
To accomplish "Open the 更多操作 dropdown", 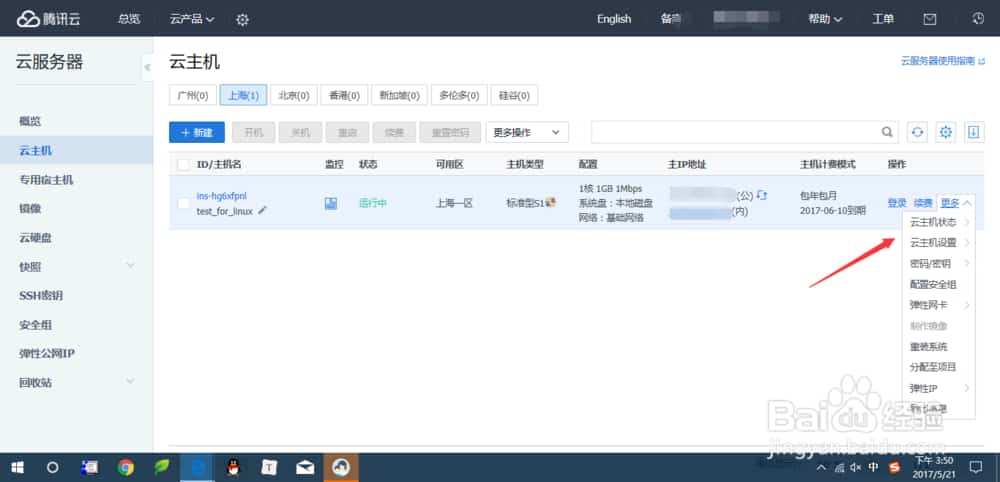I will coord(527,132).
